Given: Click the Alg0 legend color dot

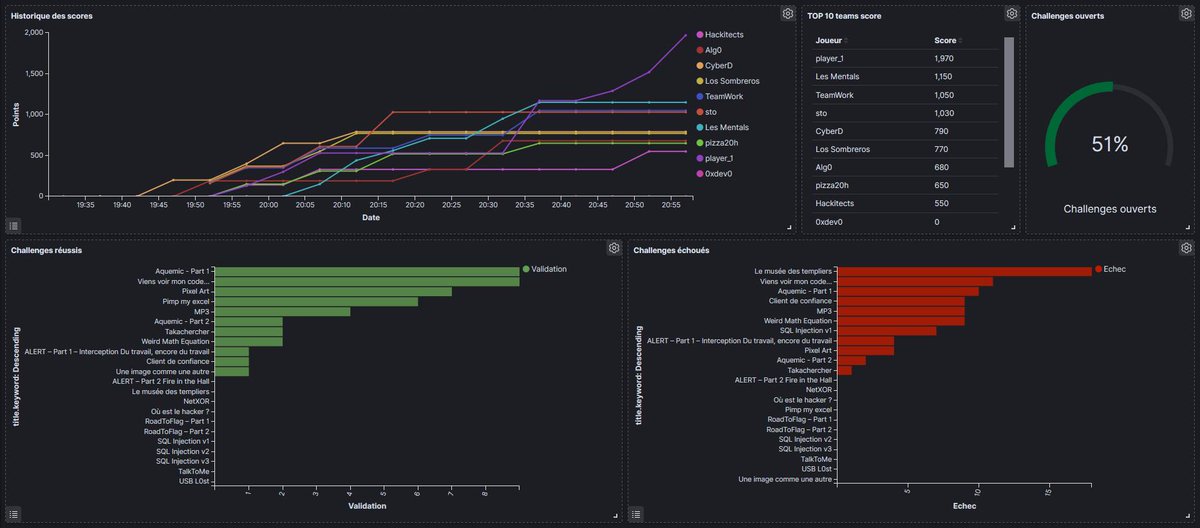Looking at the screenshot, I should 699,50.
